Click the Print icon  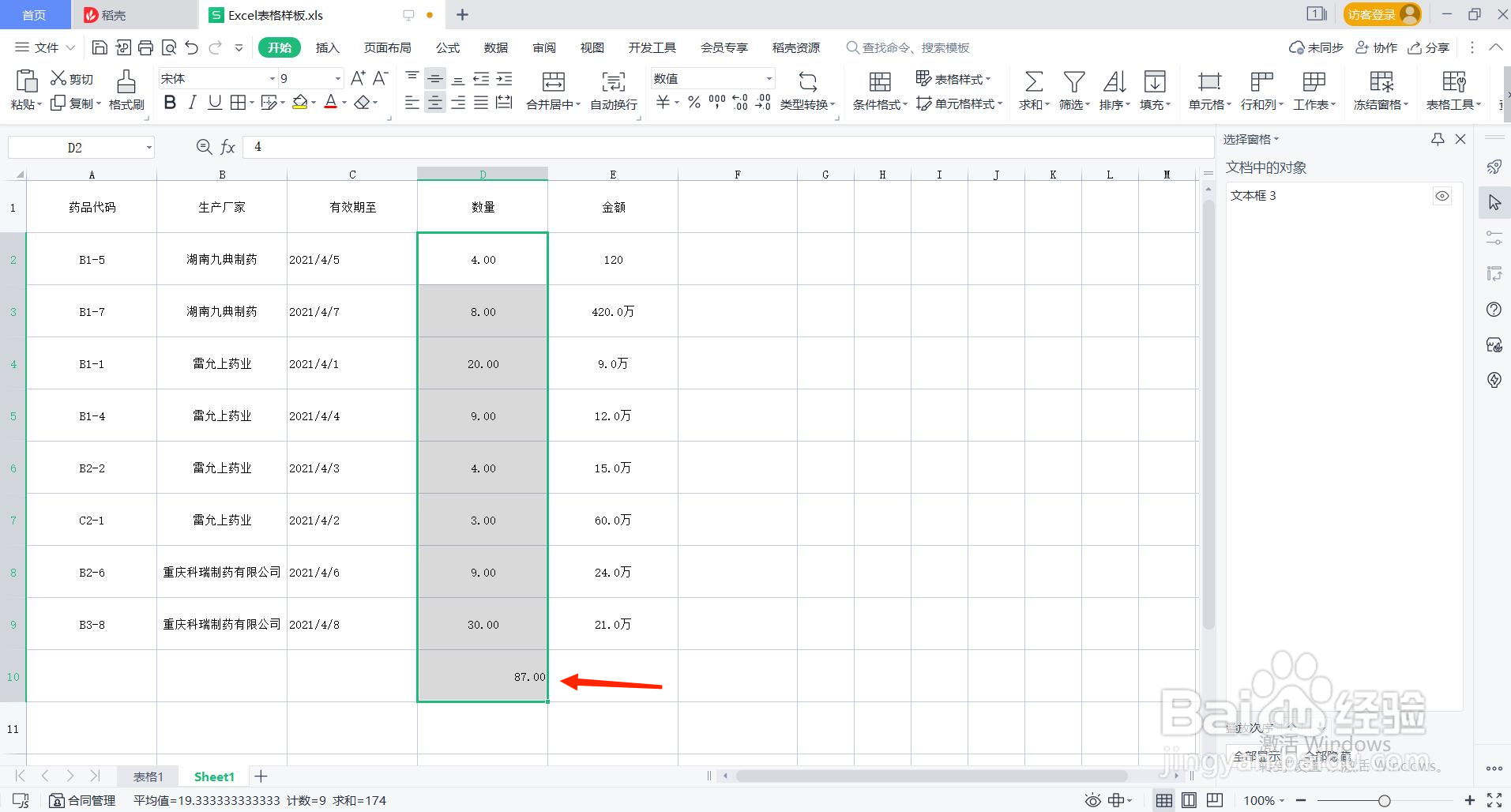click(x=145, y=48)
